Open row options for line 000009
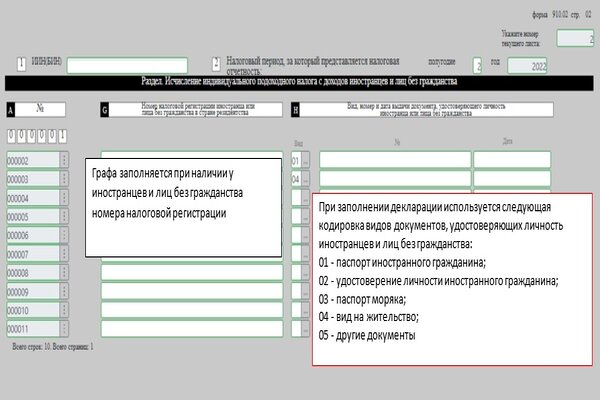The width and height of the screenshot is (600, 400). (x=64, y=292)
